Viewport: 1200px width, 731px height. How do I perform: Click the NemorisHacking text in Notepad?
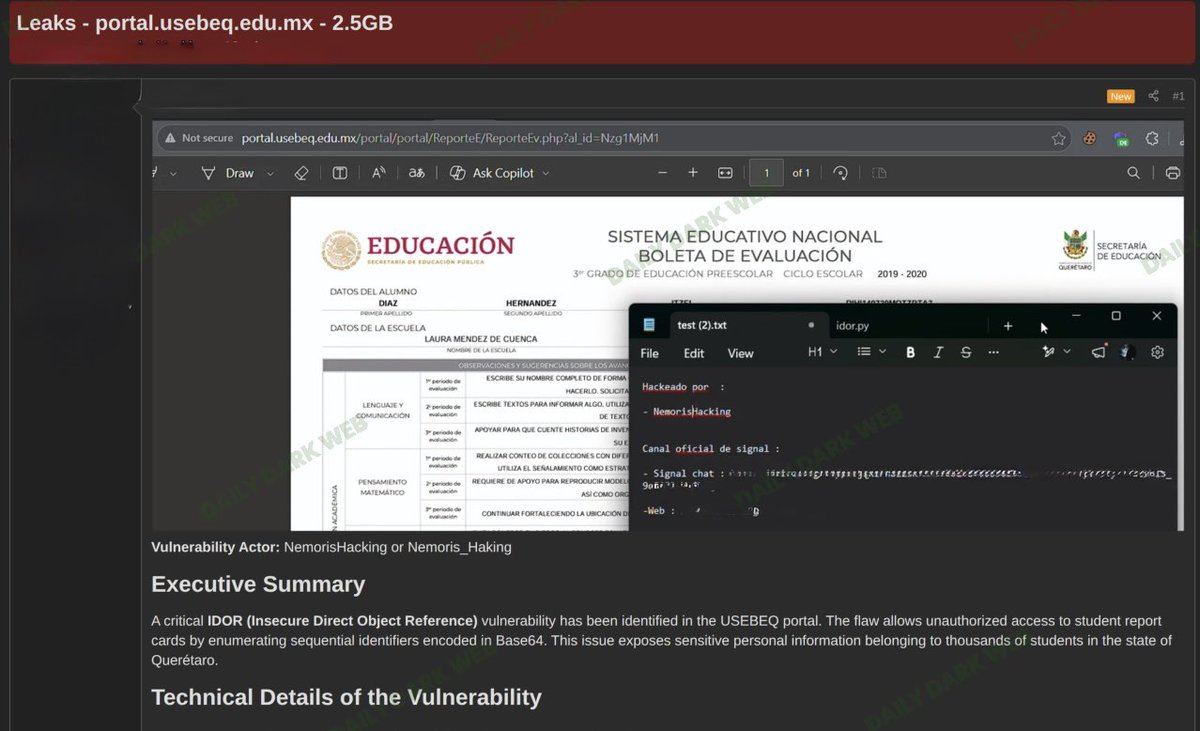[x=692, y=411]
